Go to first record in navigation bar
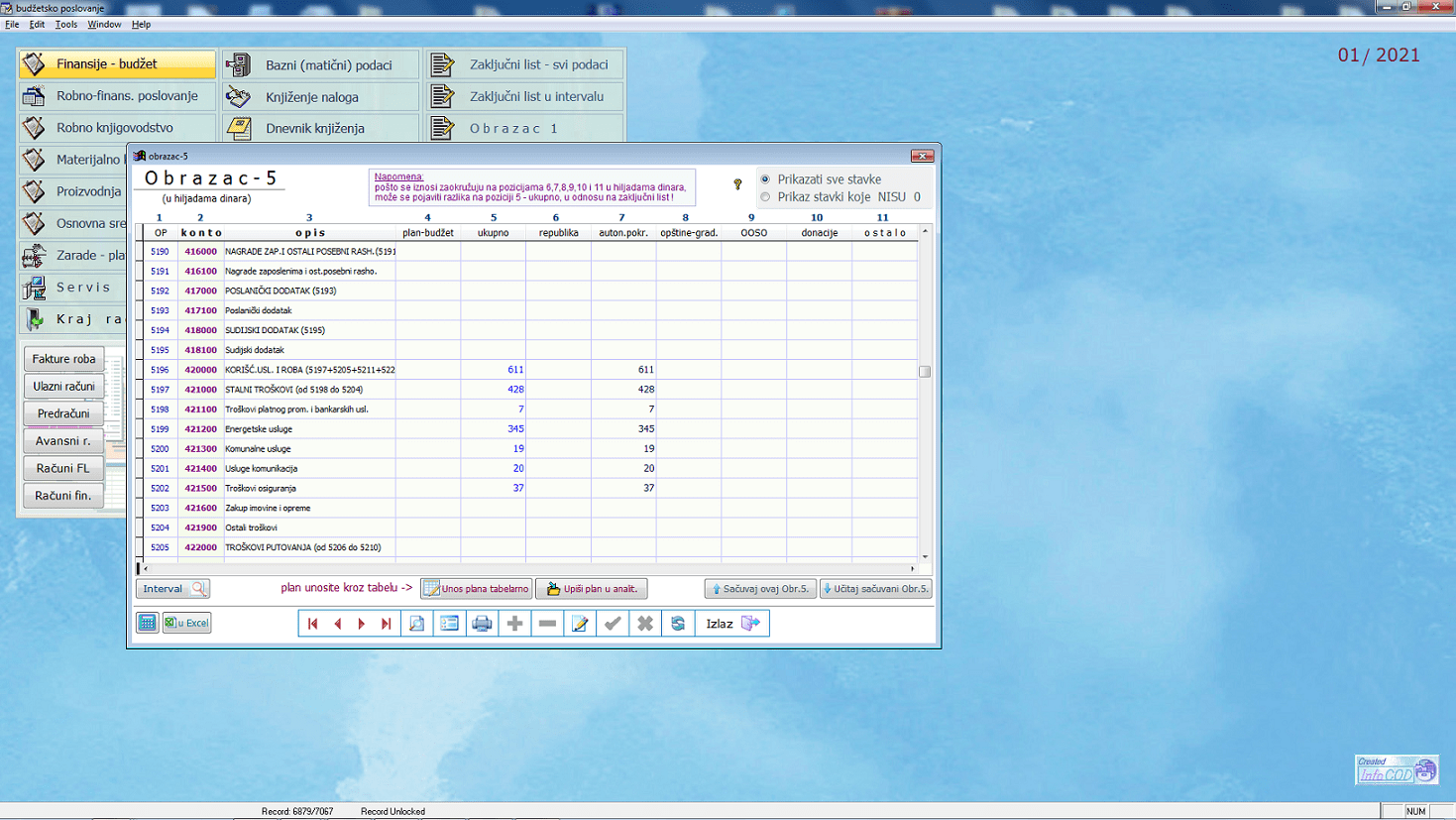The image size is (1456, 820). click(x=313, y=624)
